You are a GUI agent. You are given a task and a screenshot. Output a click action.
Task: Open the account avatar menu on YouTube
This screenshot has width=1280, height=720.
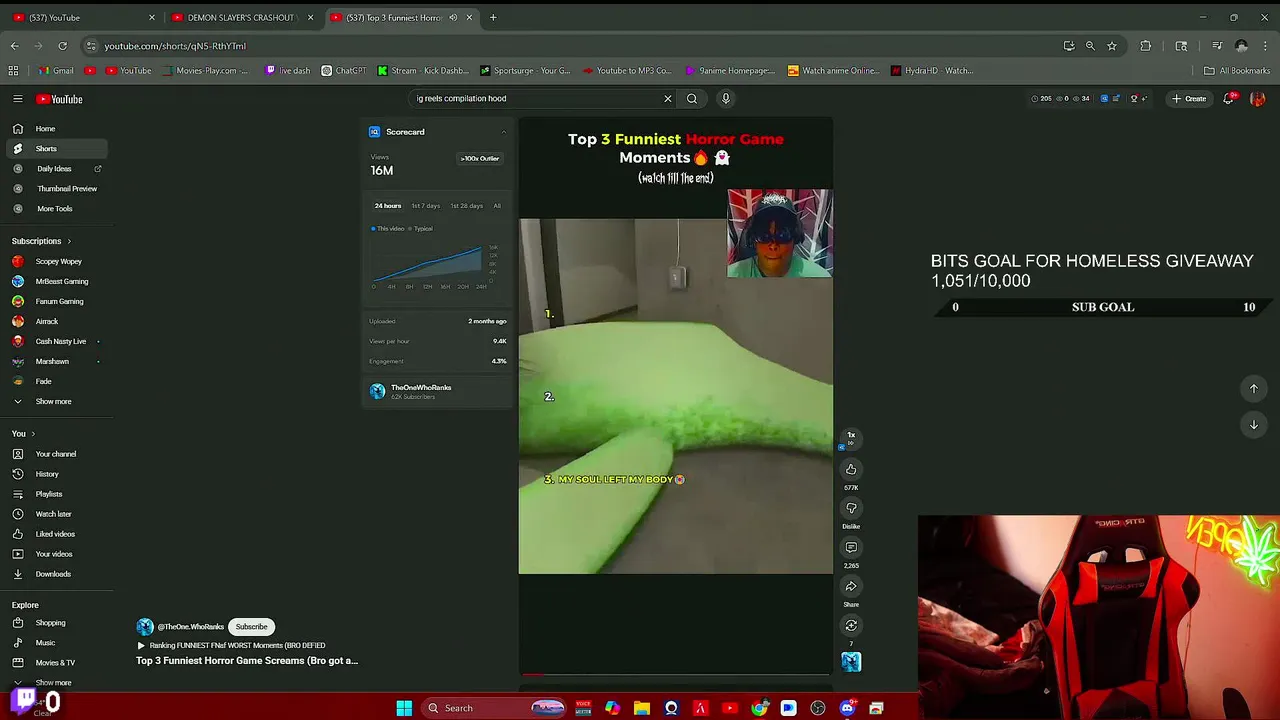pos(1258,98)
